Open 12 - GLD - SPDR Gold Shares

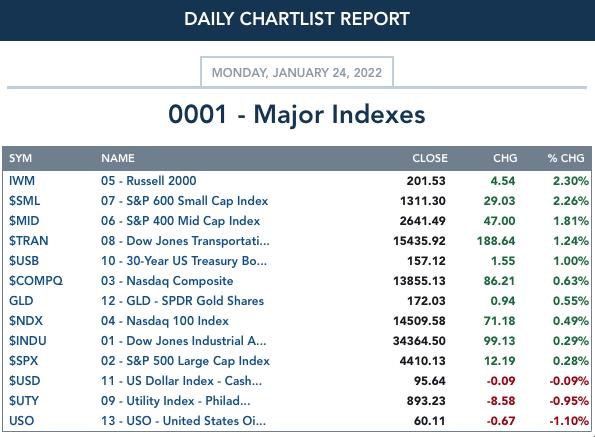182,301
